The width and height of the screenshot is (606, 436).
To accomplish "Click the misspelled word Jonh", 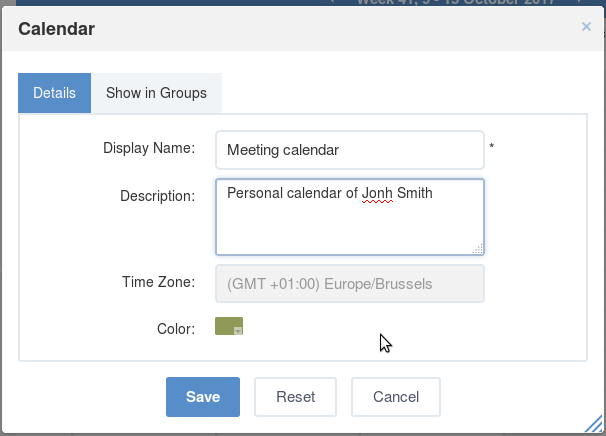I will [x=377, y=193].
